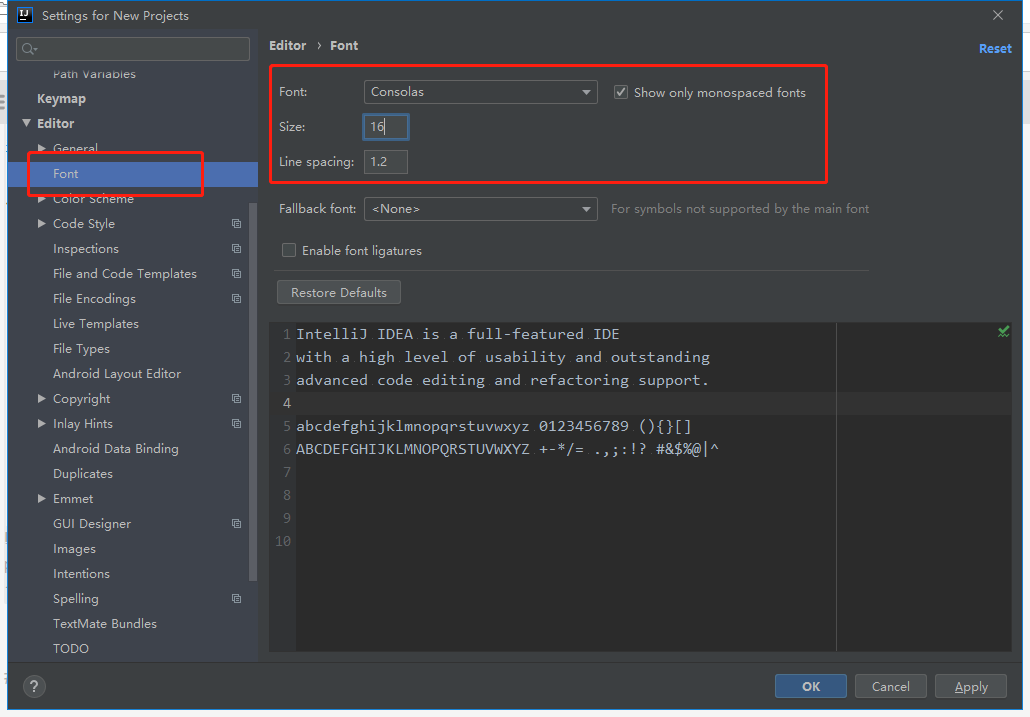This screenshot has height=717, width=1030.
Task: Click the Restore Defaults button
Action: [x=339, y=292]
